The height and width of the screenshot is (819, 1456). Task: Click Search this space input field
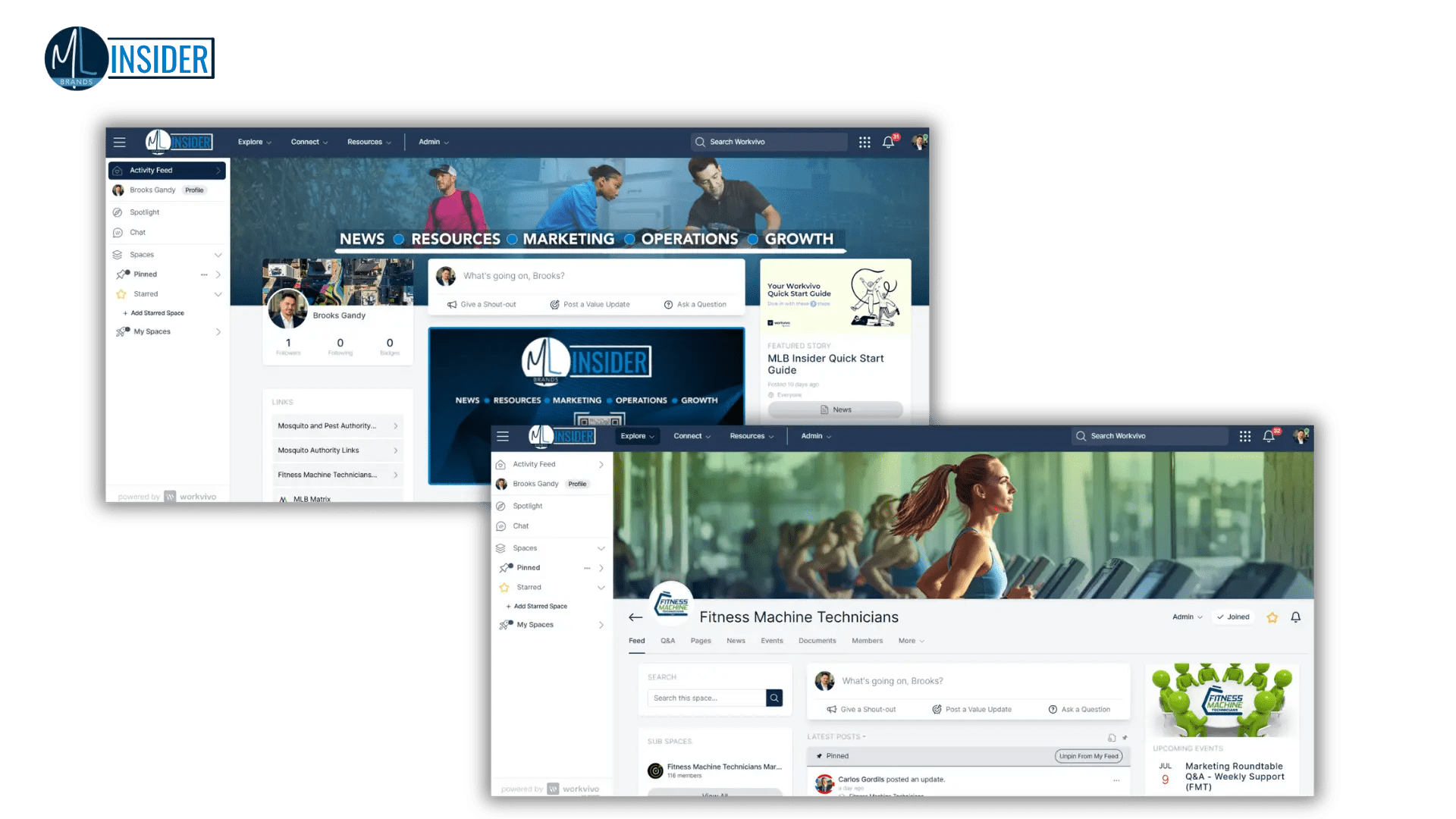pos(707,698)
